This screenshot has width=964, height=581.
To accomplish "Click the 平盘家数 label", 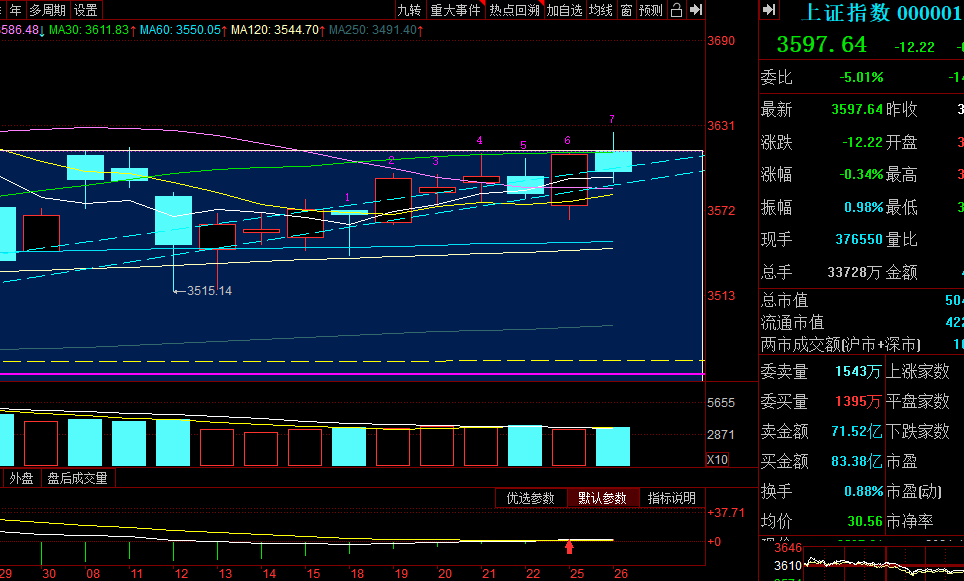I will (x=918, y=401).
